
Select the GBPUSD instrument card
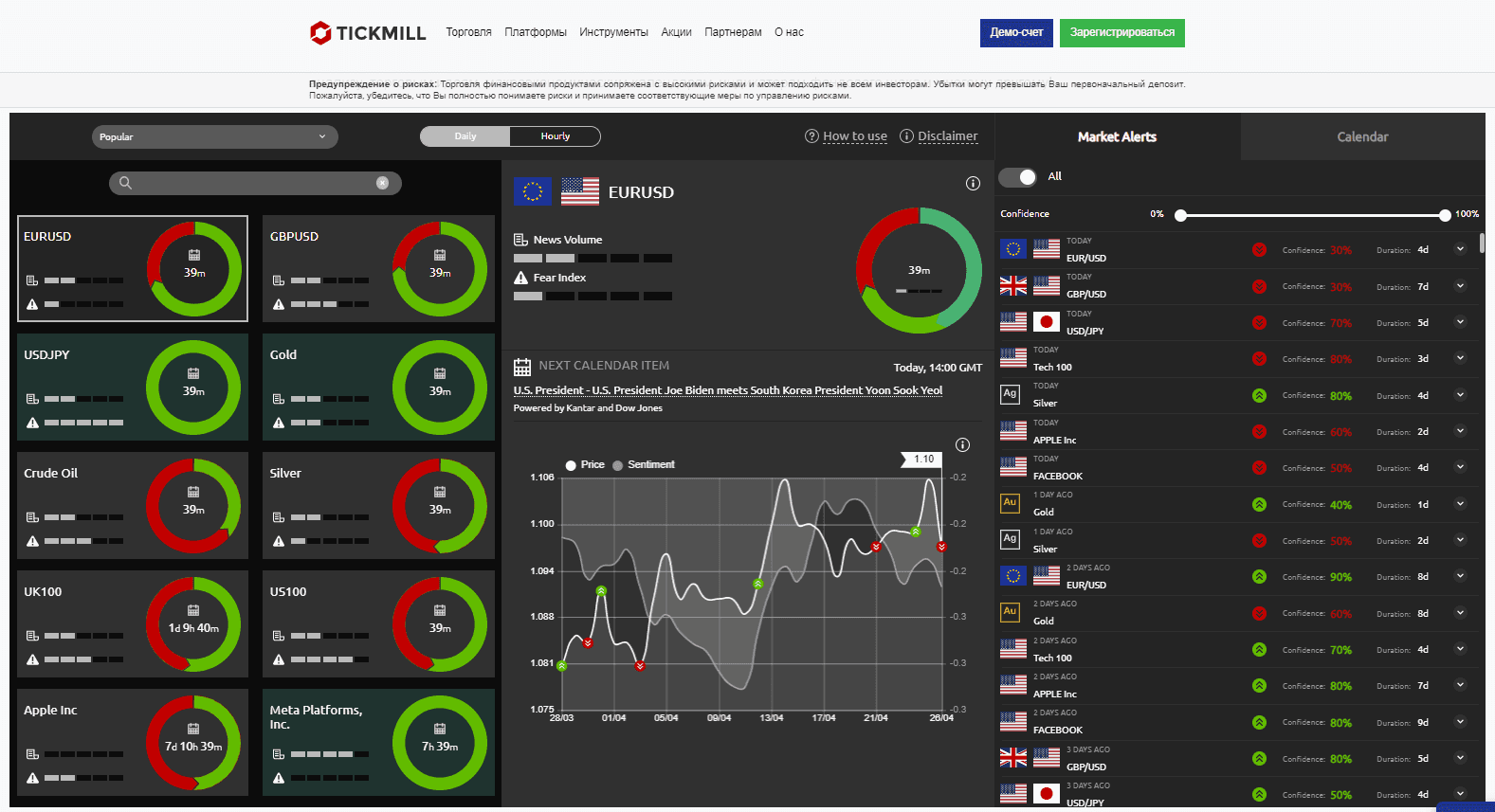378,269
